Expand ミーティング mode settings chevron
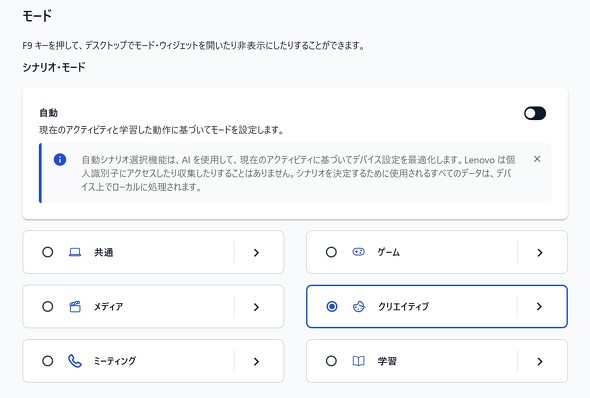The image size is (590, 398). [256, 362]
